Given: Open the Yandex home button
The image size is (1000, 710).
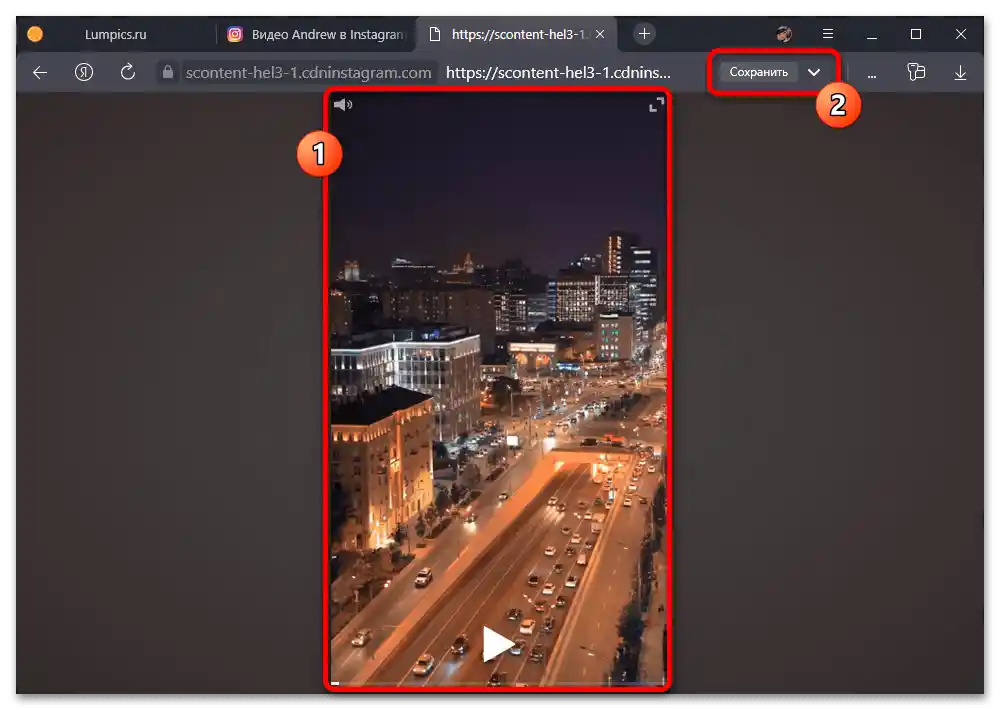Looking at the screenshot, I should (x=84, y=72).
